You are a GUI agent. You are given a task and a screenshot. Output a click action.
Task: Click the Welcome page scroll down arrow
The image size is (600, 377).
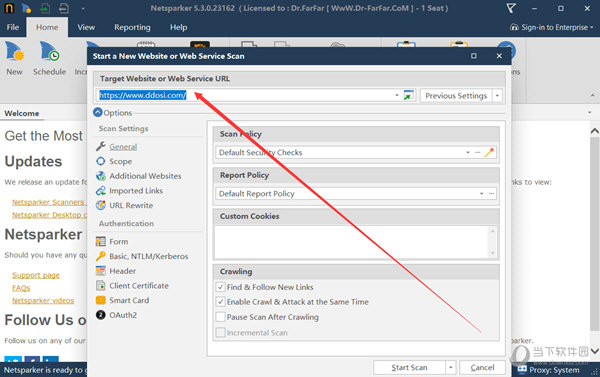pos(595,351)
